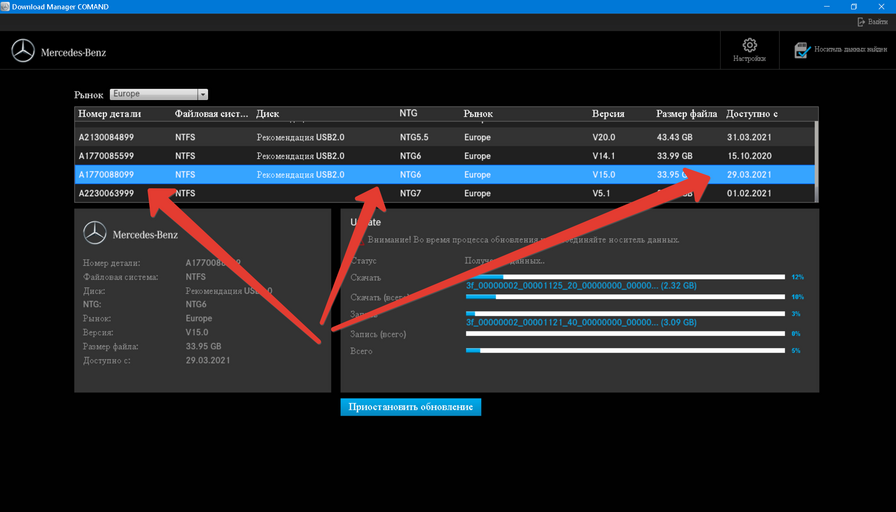Screen dimensions: 896x512
Task: Click the Mercedes-Benz logo in details panel
Action: pyautogui.click(x=94, y=233)
